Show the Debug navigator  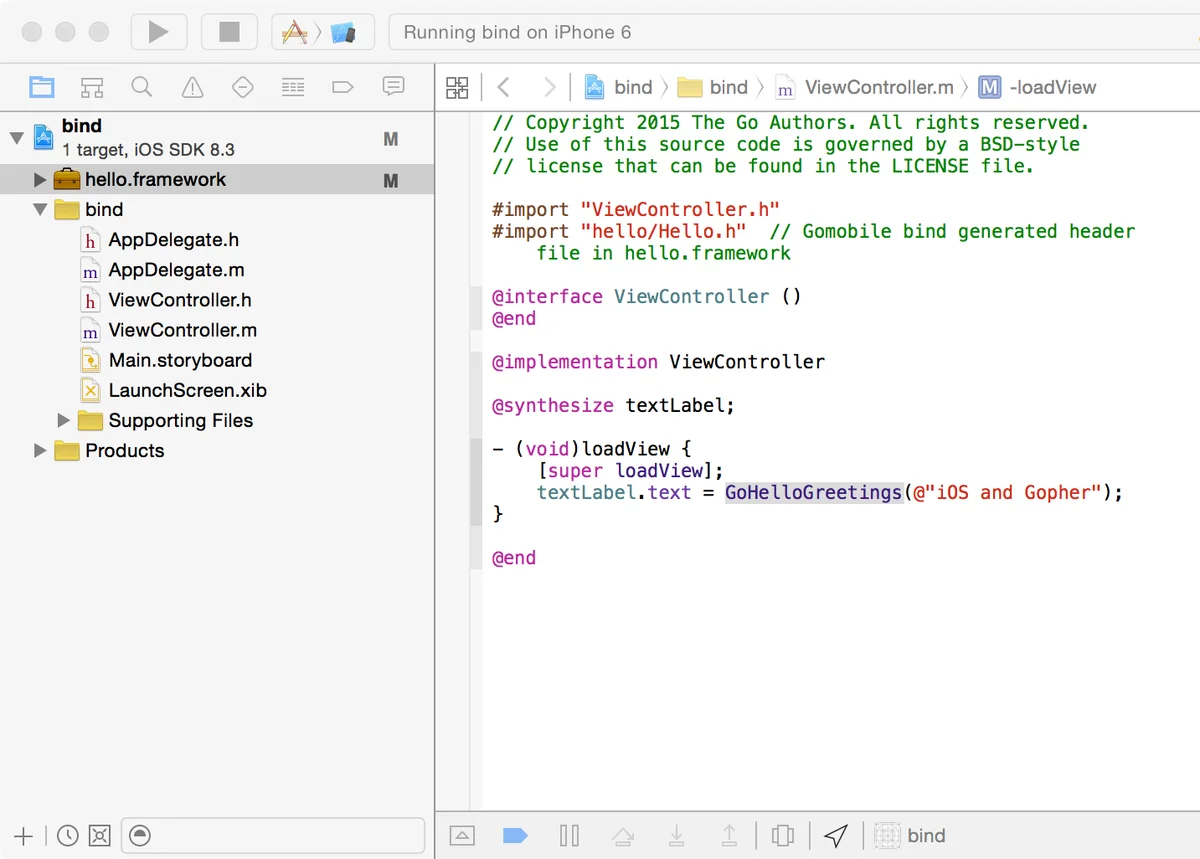293,87
